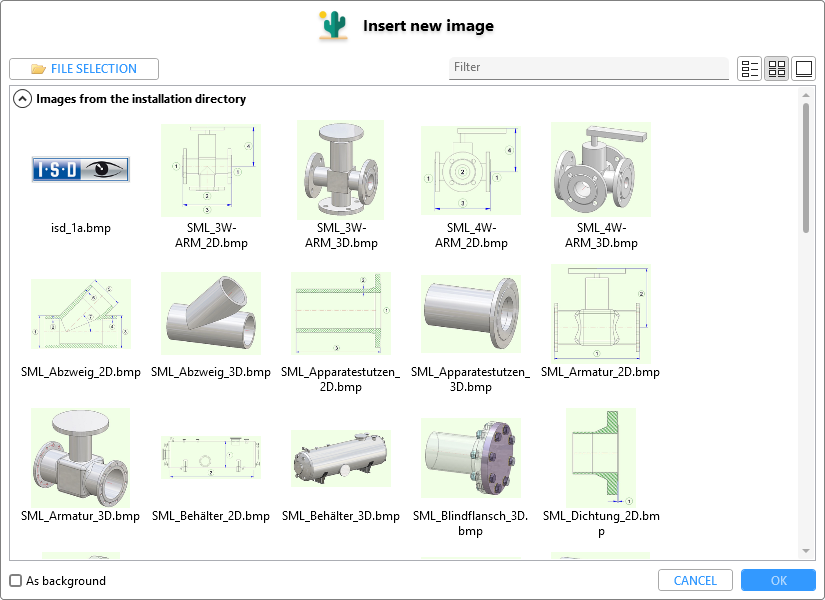Cancel the insert image dialog
The height and width of the screenshot is (600, 825).
click(695, 581)
